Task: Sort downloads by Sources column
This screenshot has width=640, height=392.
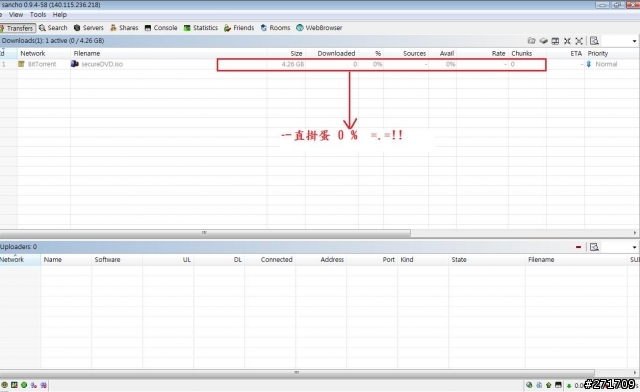Action: [406, 53]
